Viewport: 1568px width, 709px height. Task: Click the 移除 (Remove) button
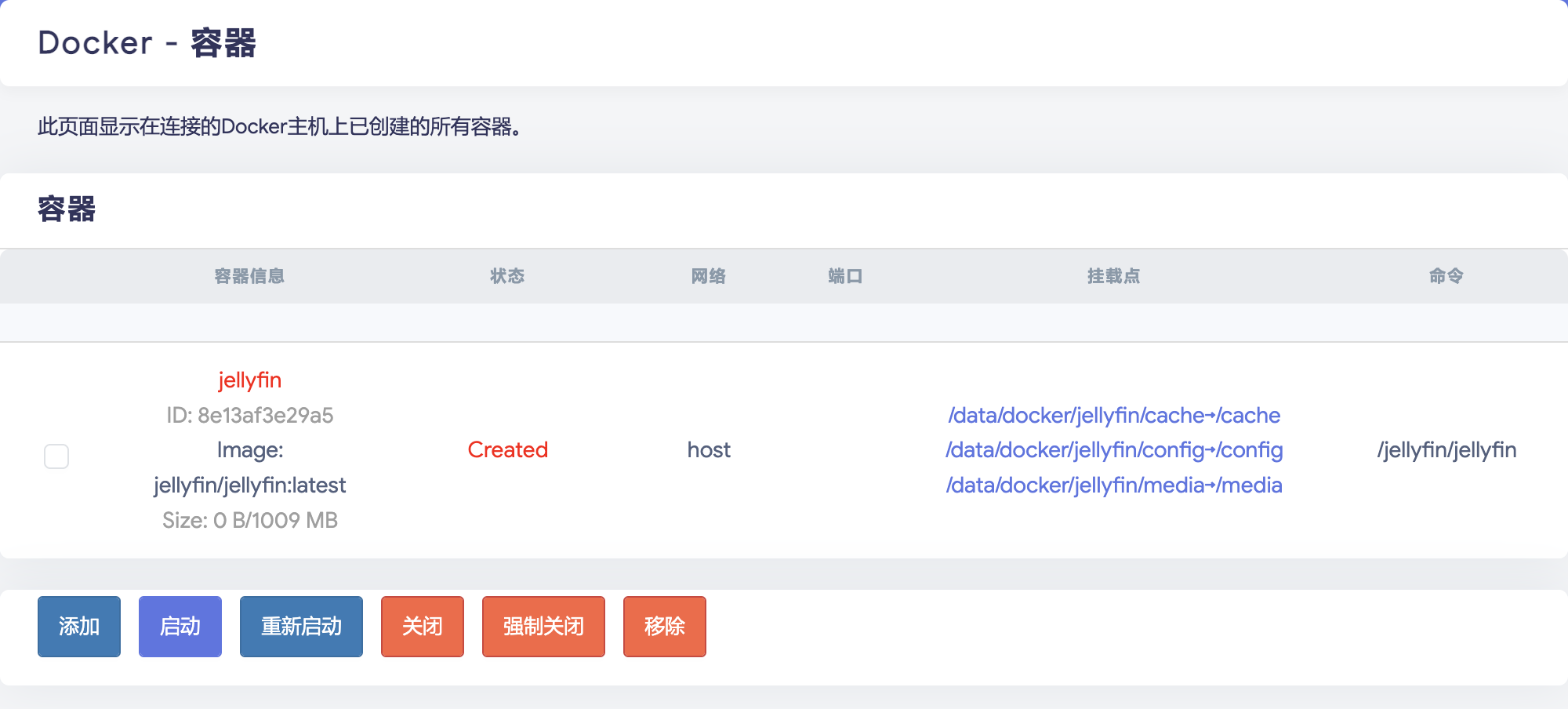[664, 627]
